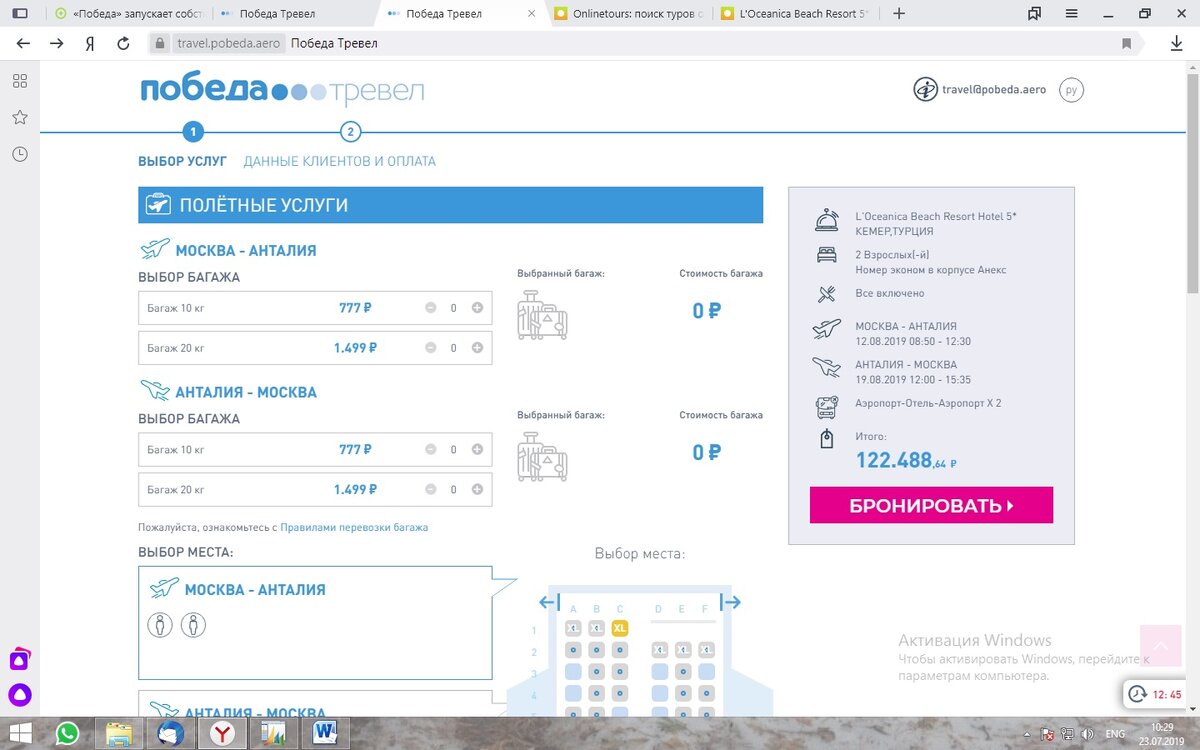1200x750 pixels.
Task: Click step 2 circle in progress bar
Action: point(349,132)
